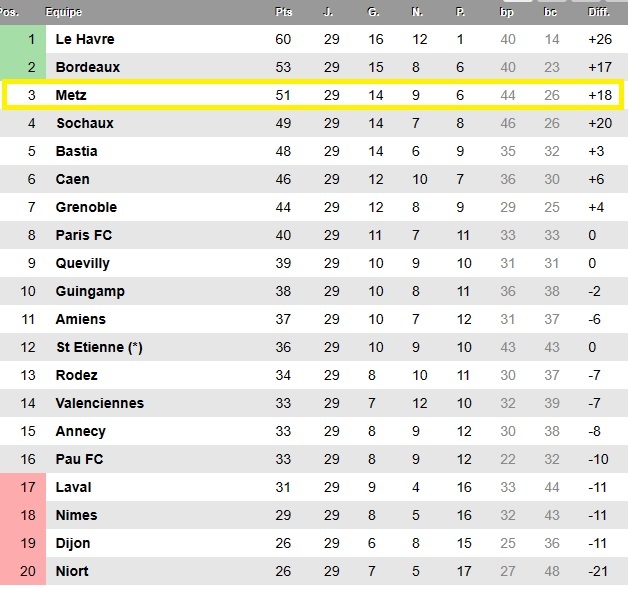The image size is (628, 589).
Task: Open the Bordeaux team link
Action: [88, 67]
